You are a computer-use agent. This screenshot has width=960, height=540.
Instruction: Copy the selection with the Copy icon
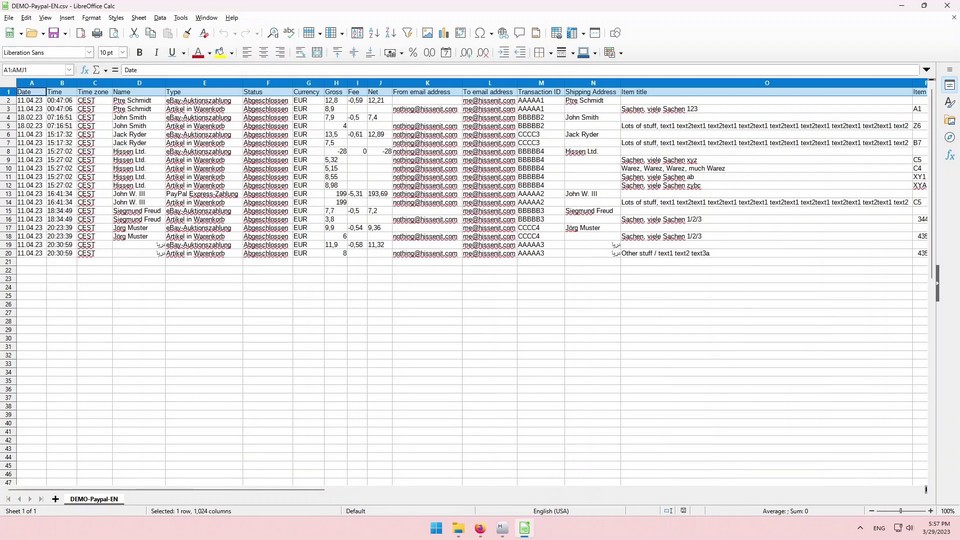click(x=150, y=33)
